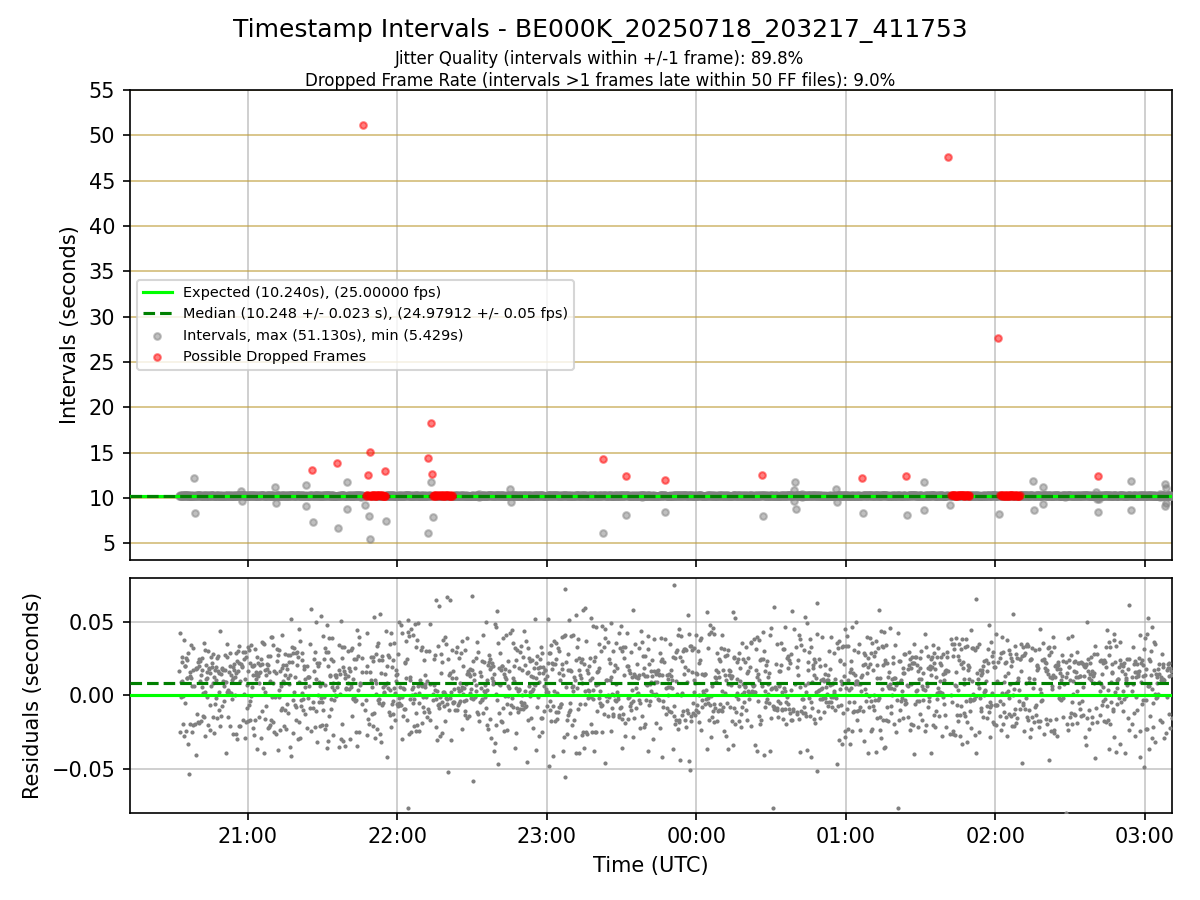Click the 'Expected (10.240s), (25.00000 fps)' legend entry
This screenshot has height=900, width=1200.
click(312, 292)
